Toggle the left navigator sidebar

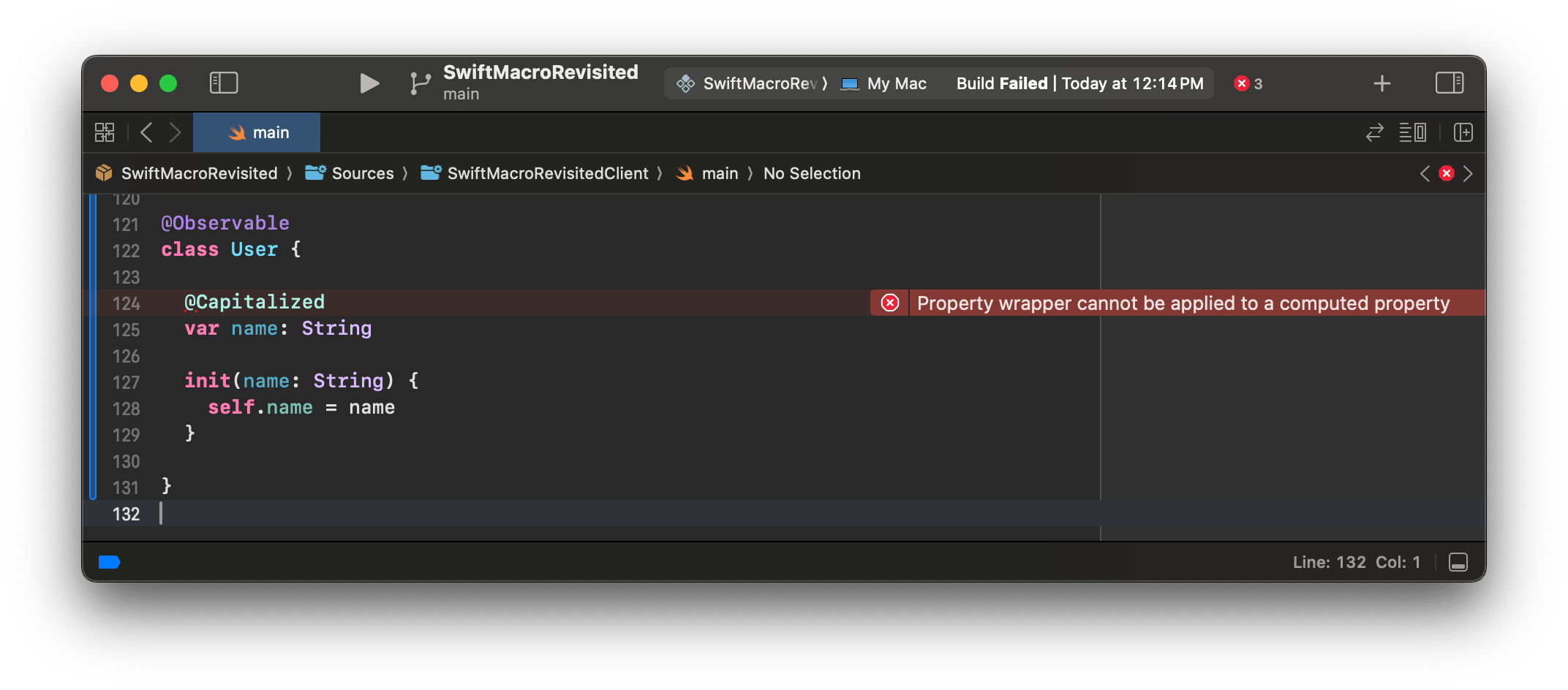(x=224, y=83)
